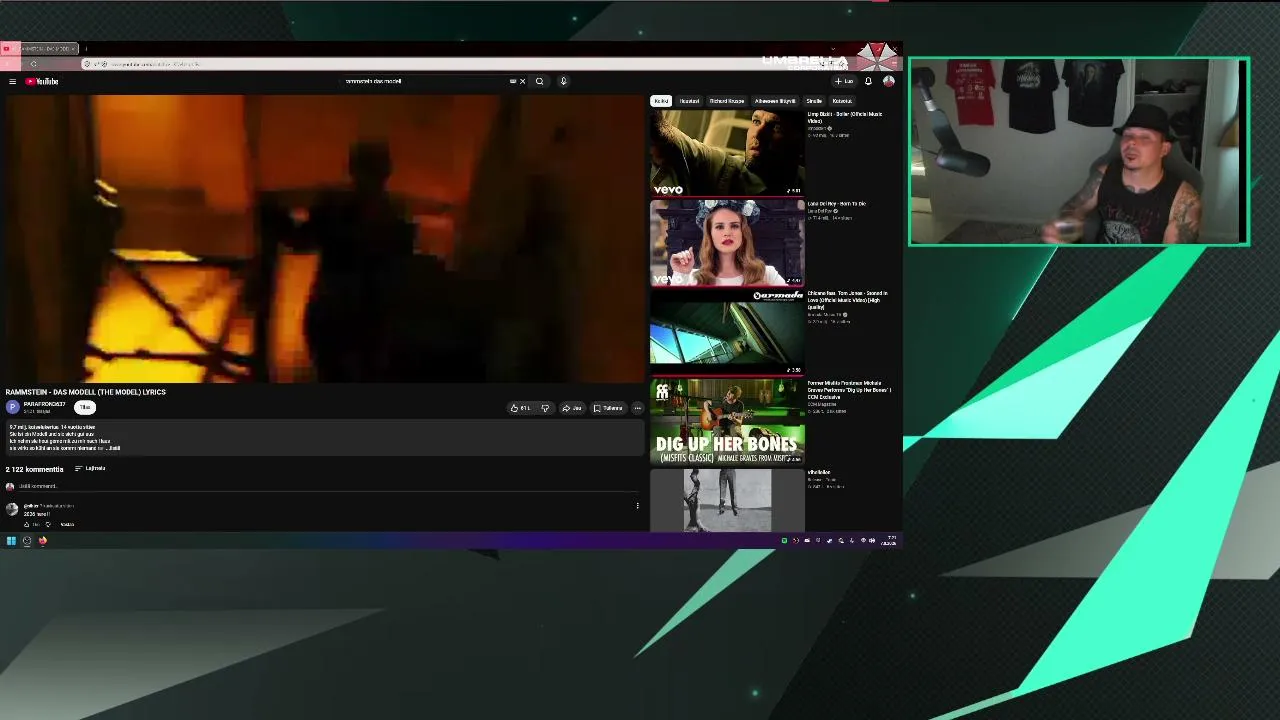
Task: Open the YouTube notifications bell
Action: [868, 82]
